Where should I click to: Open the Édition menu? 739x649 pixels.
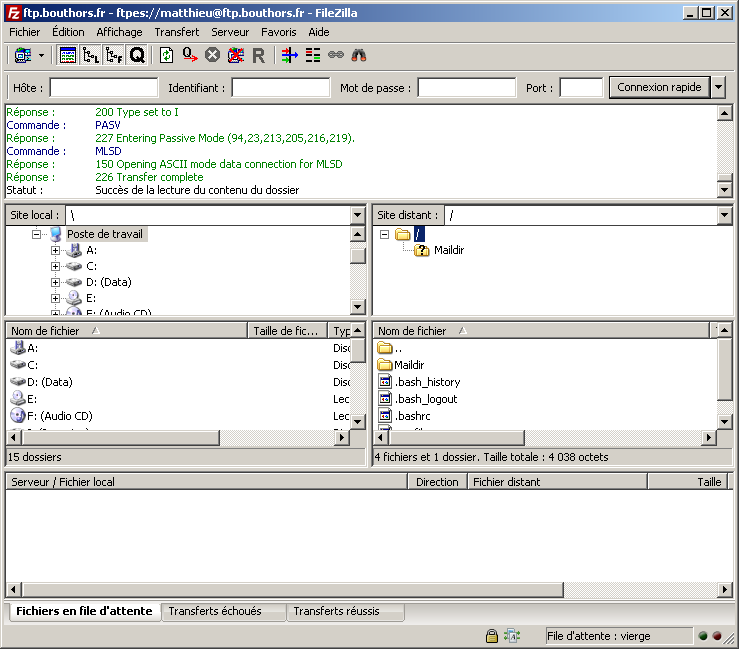[x=68, y=32]
